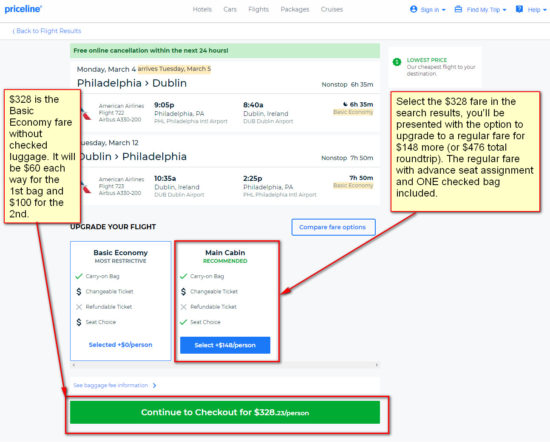The height and width of the screenshot is (442, 550).
Task: Open the Packages section
Action: (x=295, y=9)
